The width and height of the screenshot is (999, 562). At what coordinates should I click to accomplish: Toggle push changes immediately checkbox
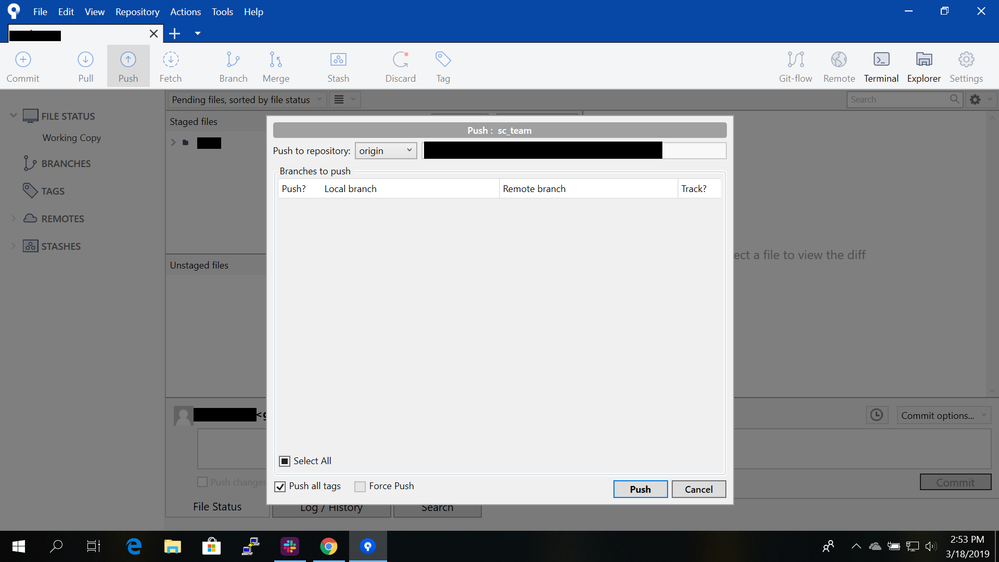pyautogui.click(x=202, y=482)
